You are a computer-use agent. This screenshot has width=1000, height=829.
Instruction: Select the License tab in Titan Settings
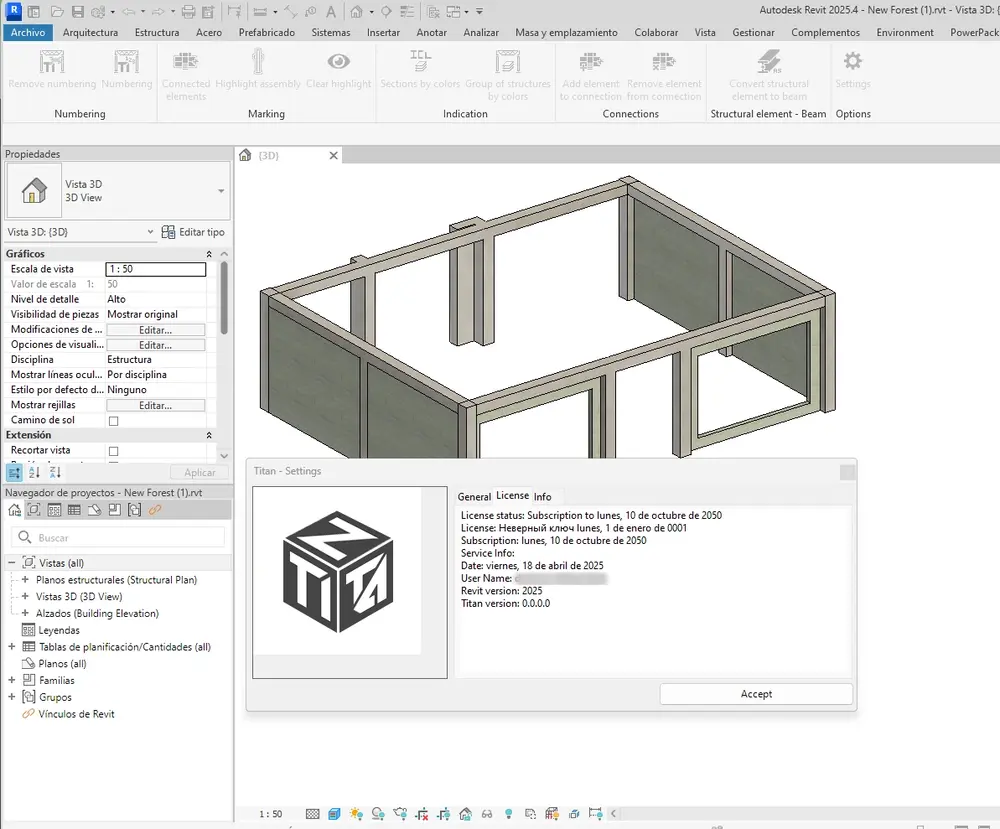coord(513,495)
